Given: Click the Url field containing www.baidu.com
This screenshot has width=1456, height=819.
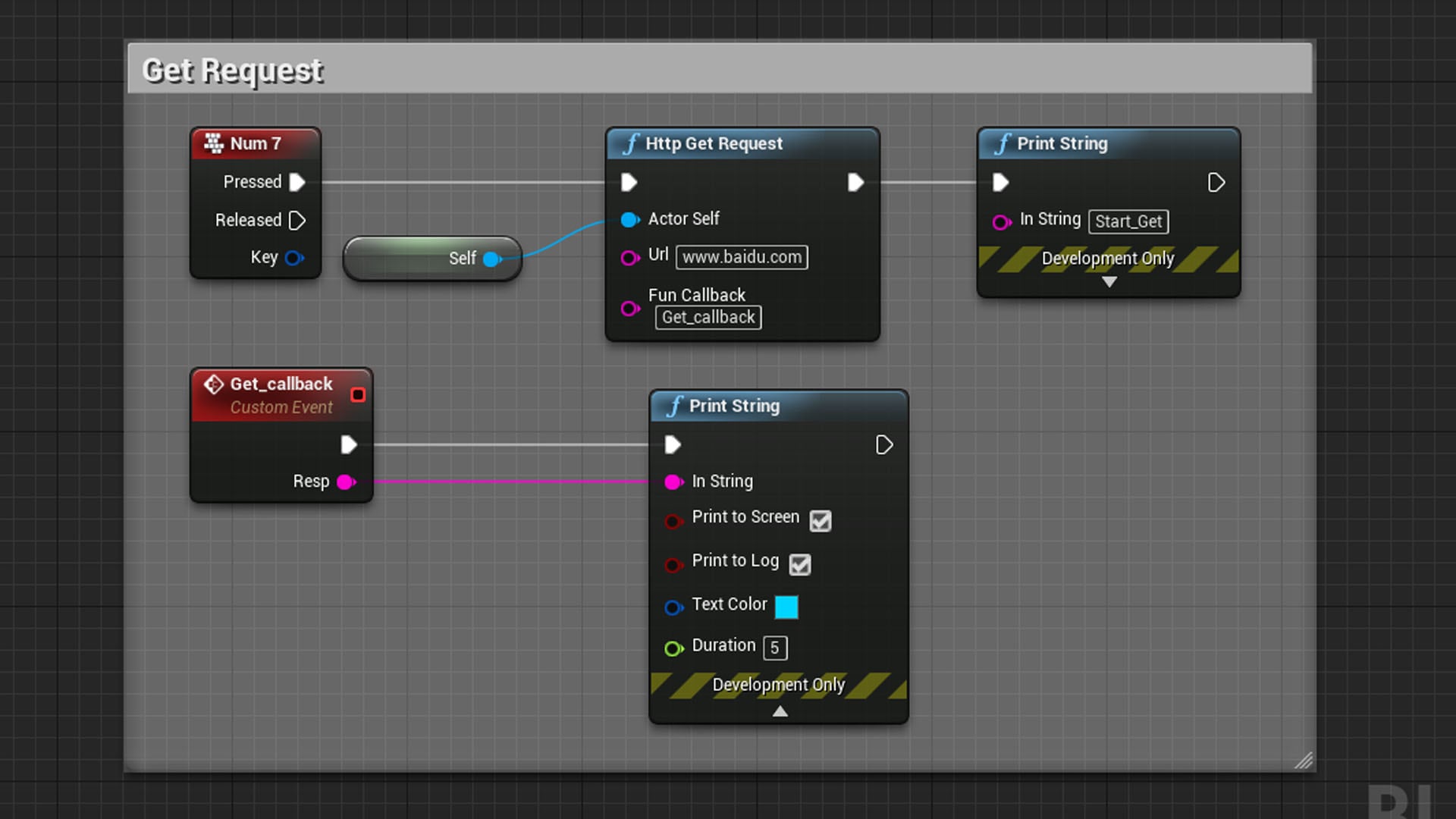Looking at the screenshot, I should pyautogui.click(x=742, y=257).
